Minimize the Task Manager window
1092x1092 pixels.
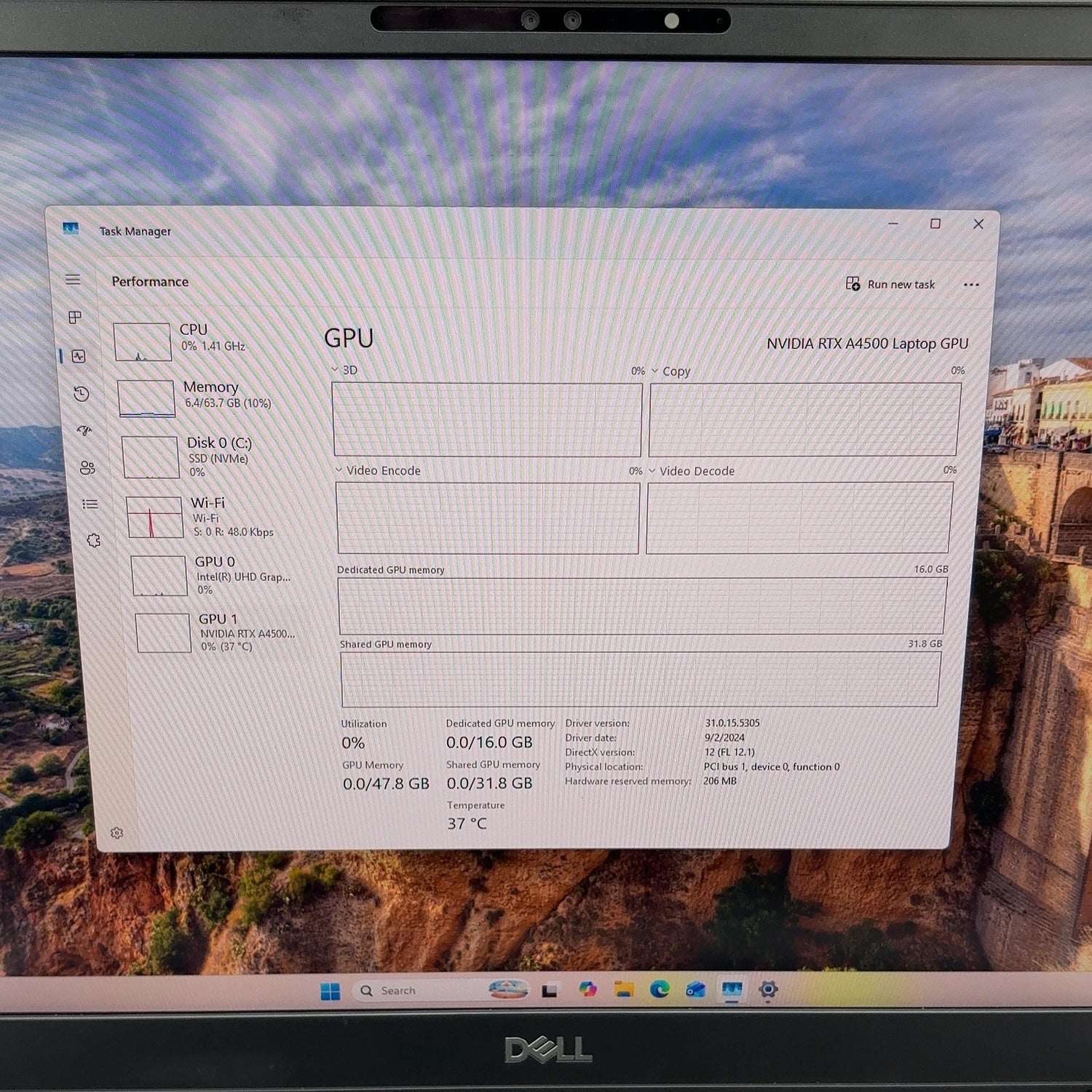click(893, 223)
